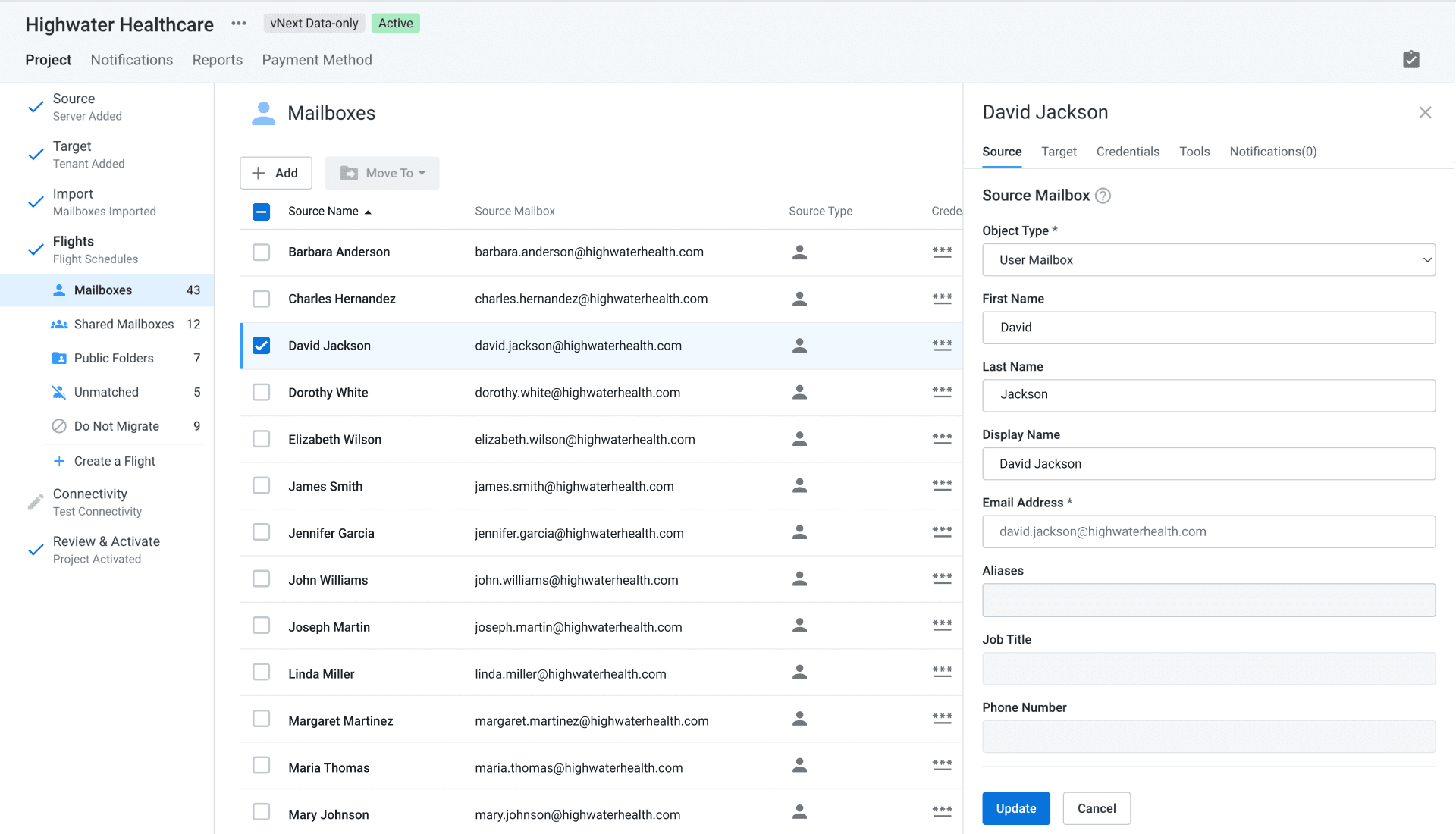Switch to the Project tab

click(x=49, y=60)
